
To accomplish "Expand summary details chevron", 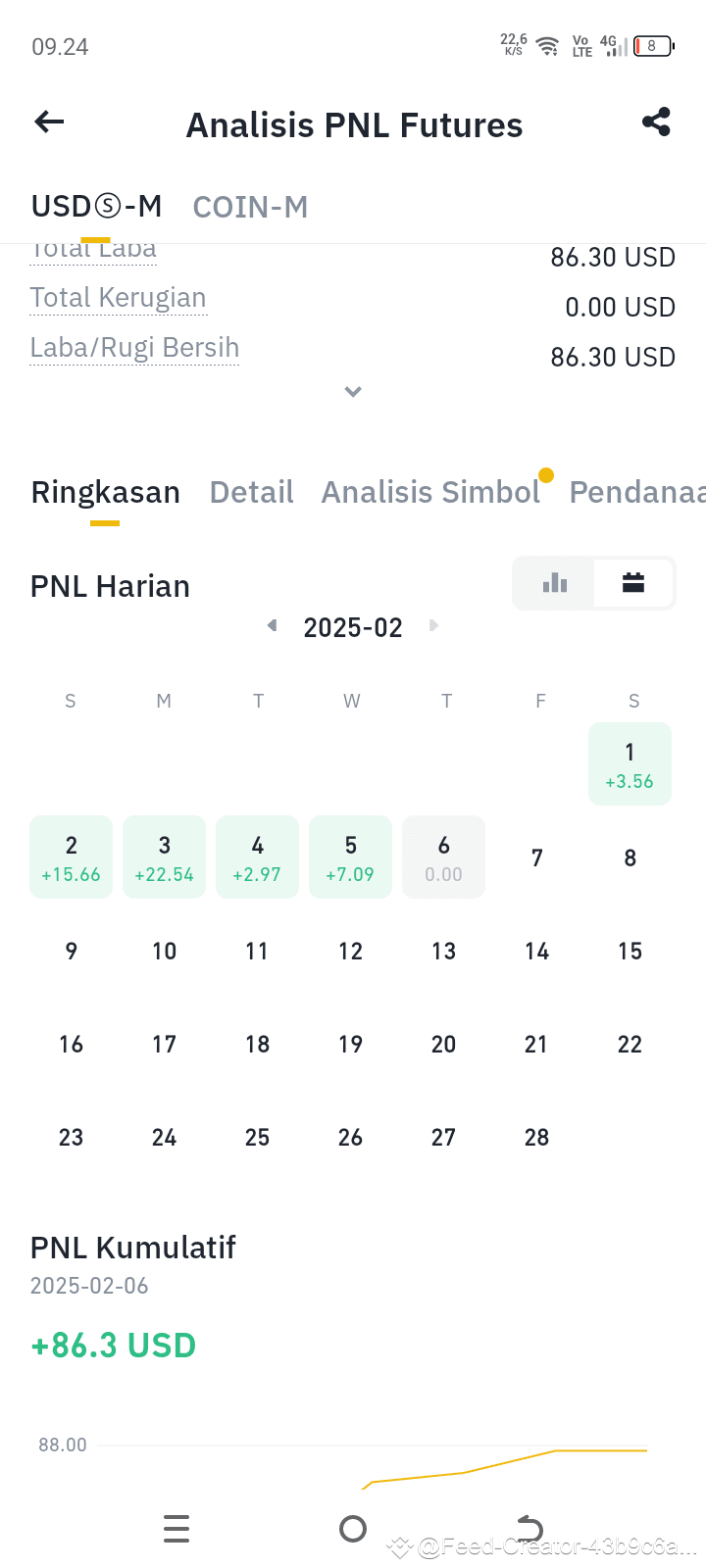I will [353, 392].
